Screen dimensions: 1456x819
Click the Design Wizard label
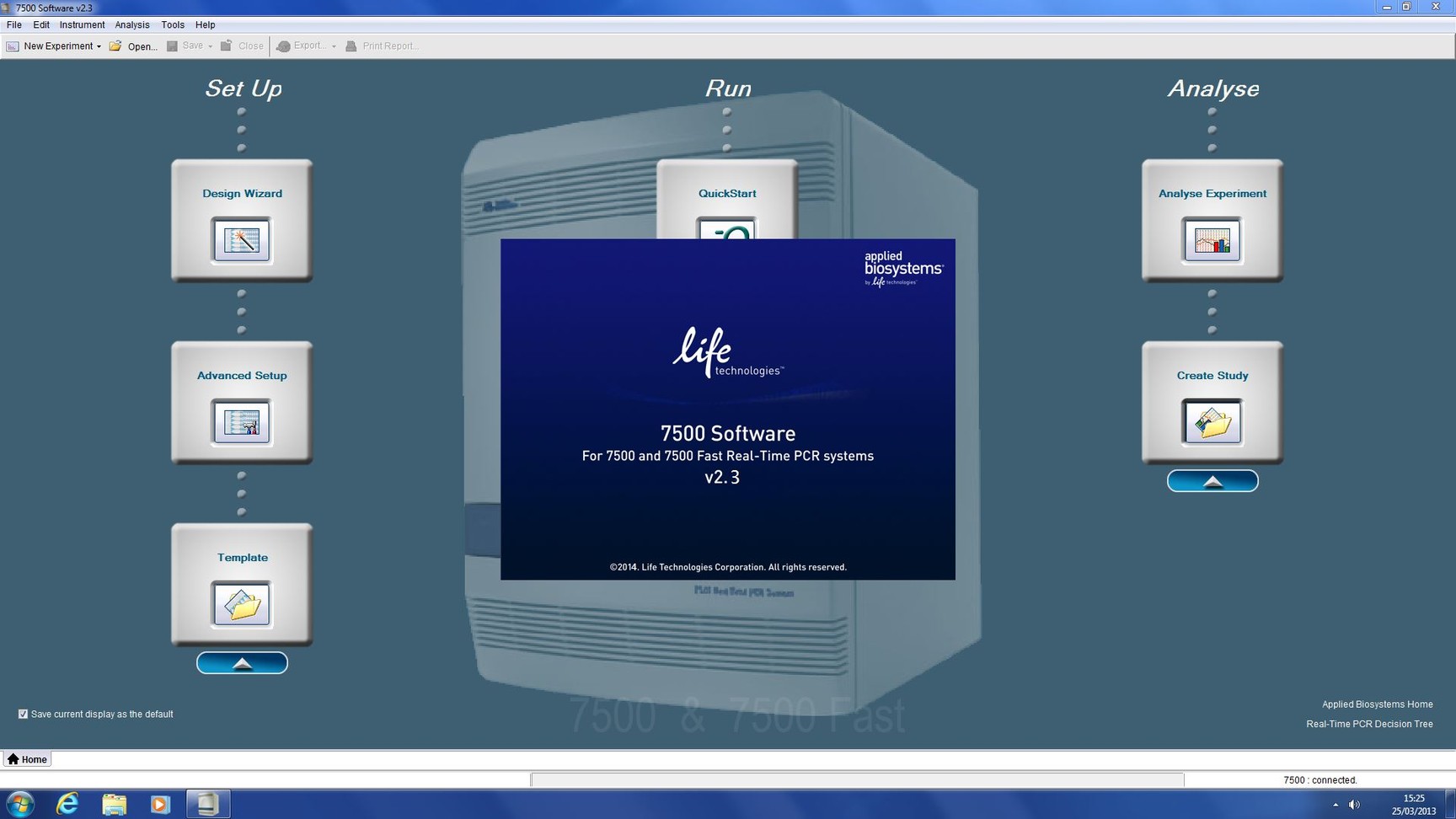242,193
